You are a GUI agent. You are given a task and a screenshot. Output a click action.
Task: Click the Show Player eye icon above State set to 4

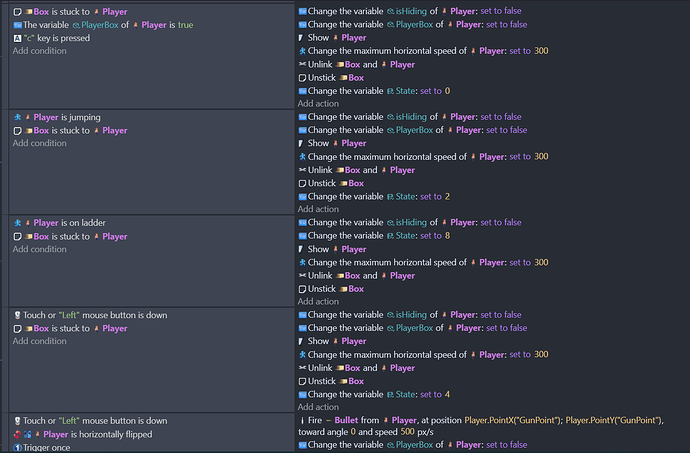click(303, 341)
